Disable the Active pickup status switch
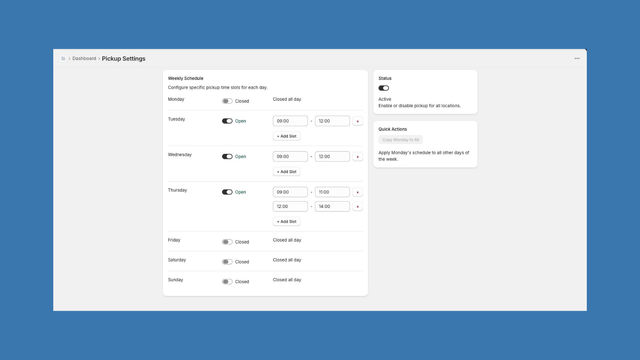Image resolution: width=640 pixels, height=360 pixels. pos(384,88)
